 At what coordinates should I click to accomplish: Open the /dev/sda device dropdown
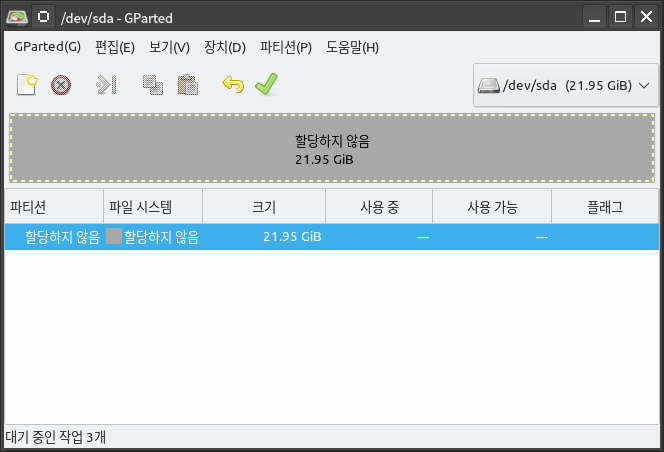tap(565, 85)
